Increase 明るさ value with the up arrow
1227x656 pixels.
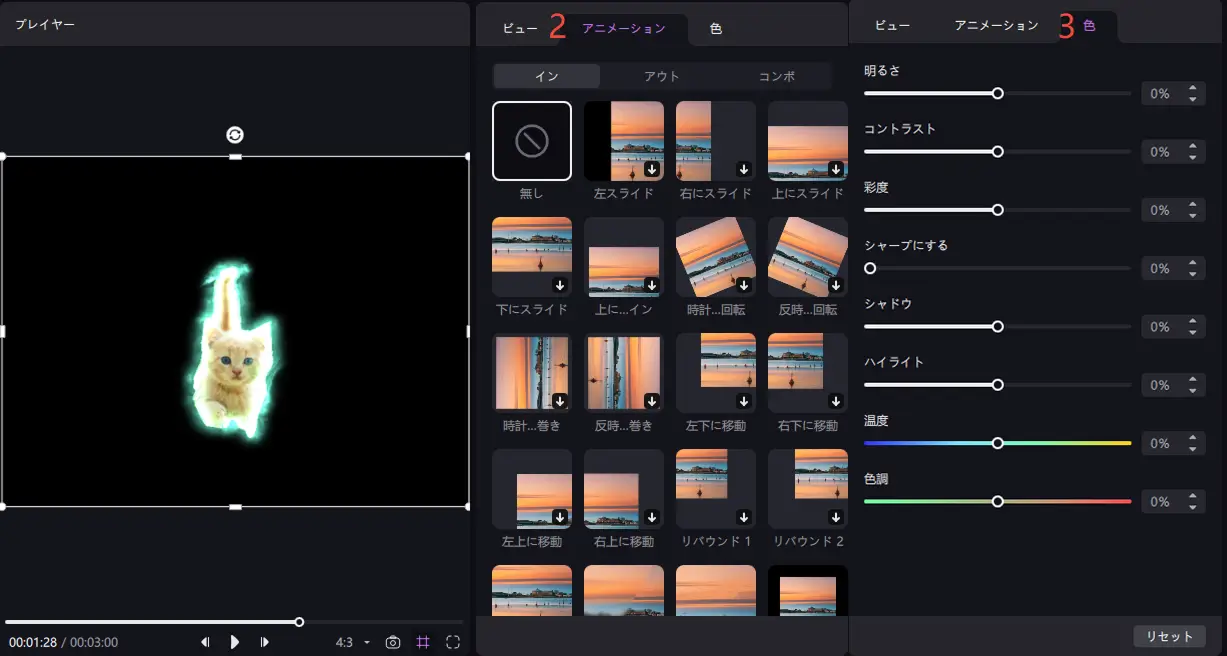pos(1192,89)
